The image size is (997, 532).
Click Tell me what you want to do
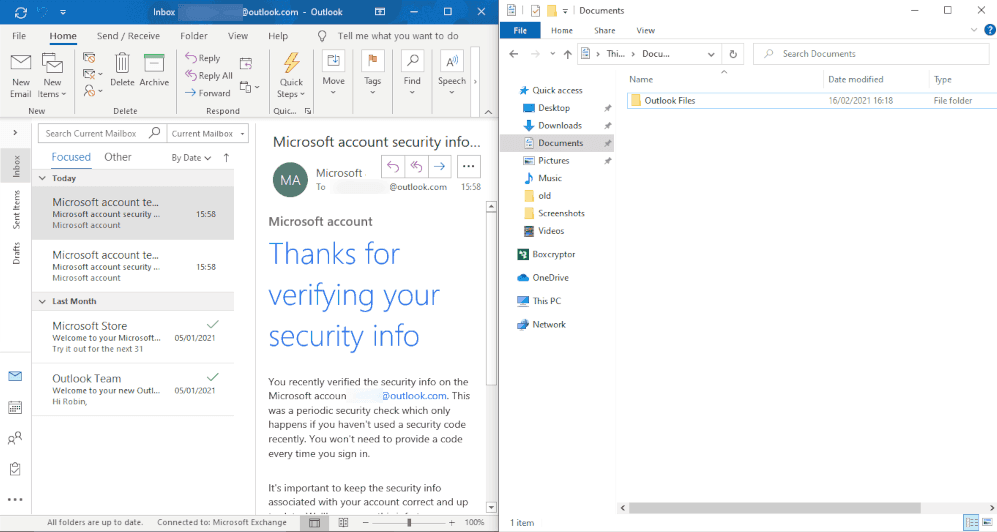pyautogui.click(x=397, y=36)
